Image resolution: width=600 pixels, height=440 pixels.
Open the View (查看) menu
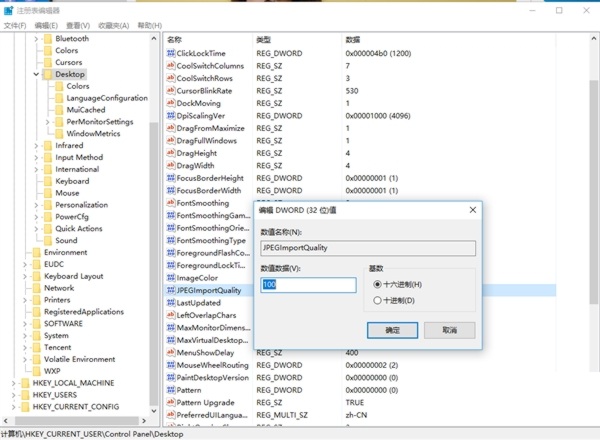tap(78, 26)
